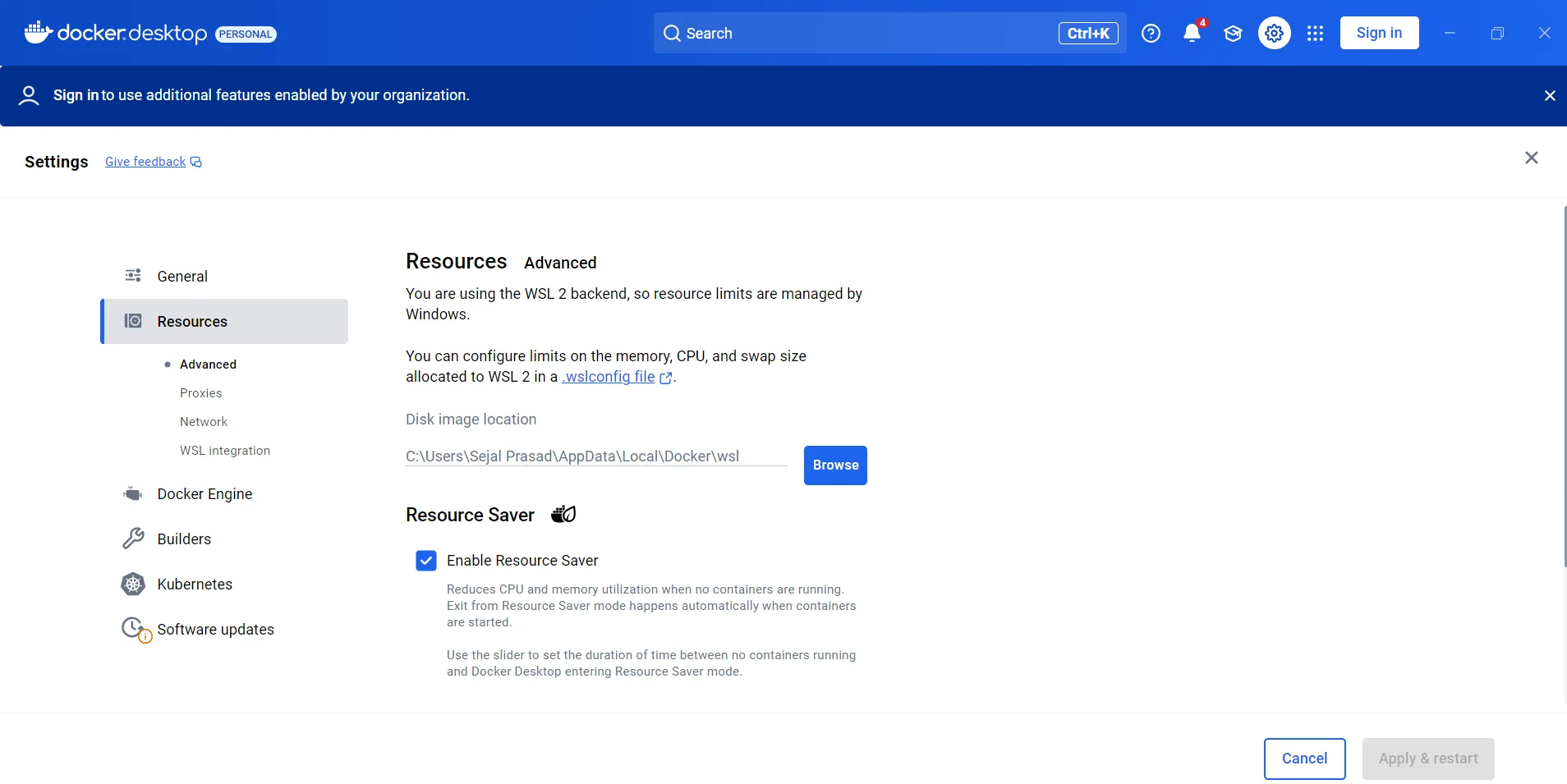Open the apps grid icon

1316,33
